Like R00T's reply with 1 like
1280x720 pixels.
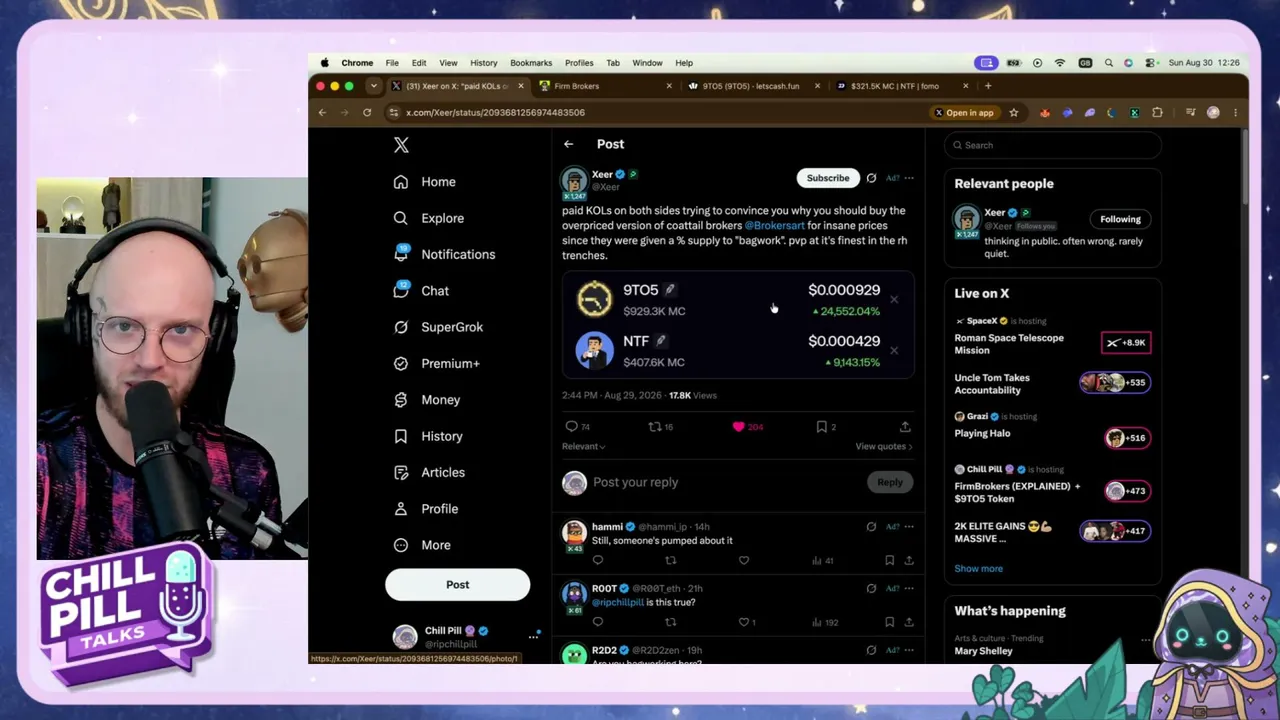(747, 622)
